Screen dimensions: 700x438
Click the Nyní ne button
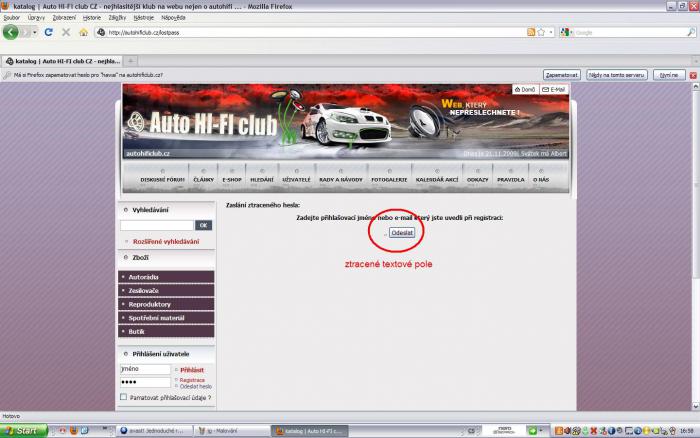pos(669,75)
